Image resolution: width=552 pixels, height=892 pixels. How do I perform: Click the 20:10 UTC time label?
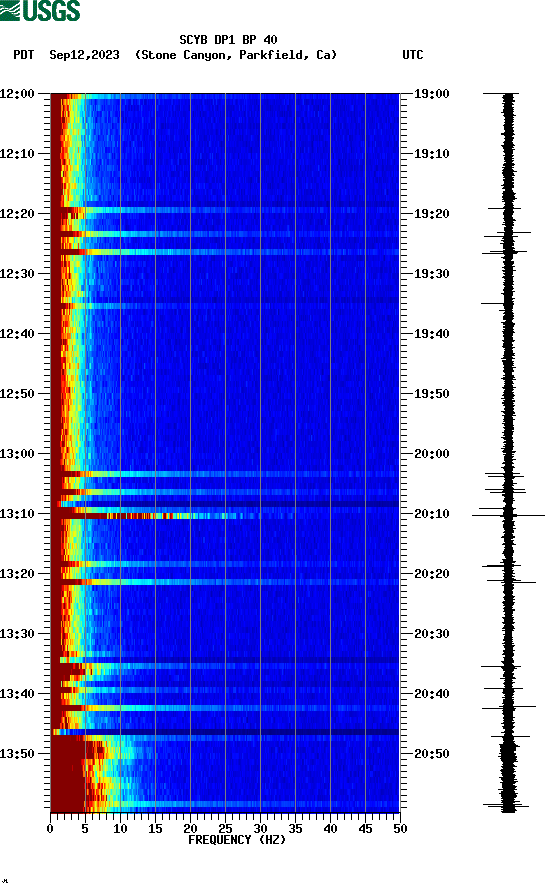point(431,514)
